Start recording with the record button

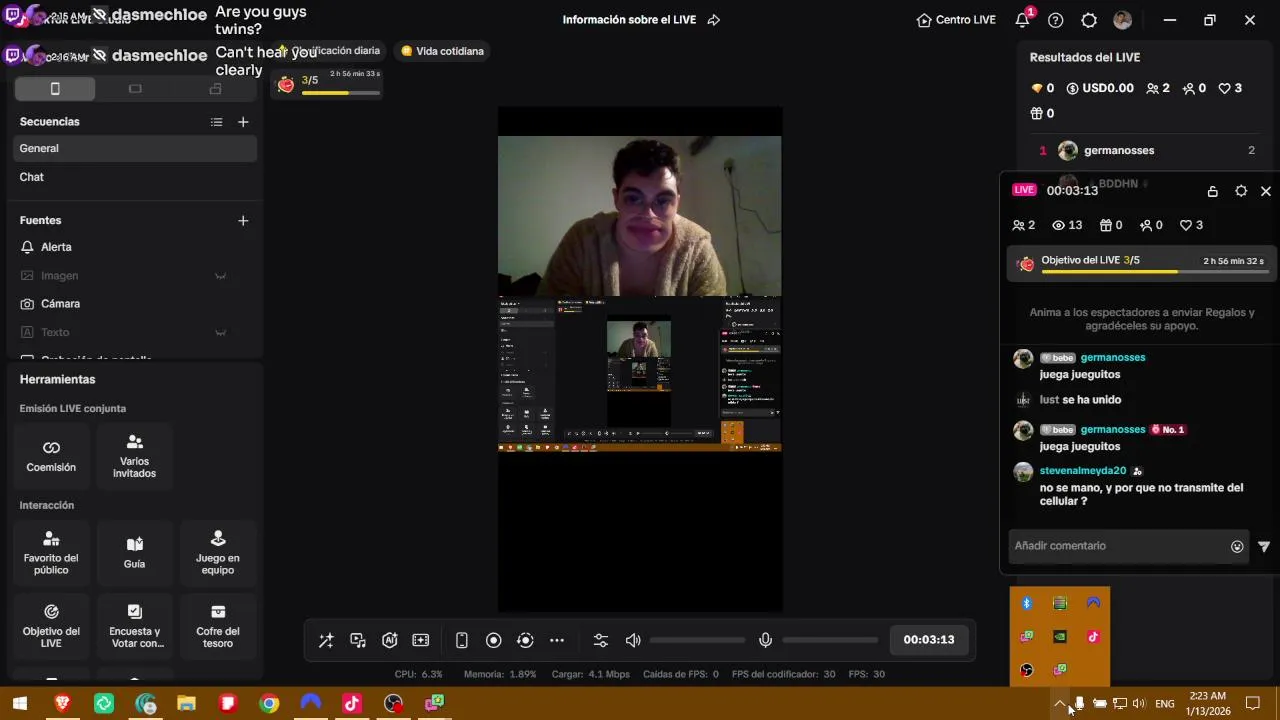click(493, 640)
